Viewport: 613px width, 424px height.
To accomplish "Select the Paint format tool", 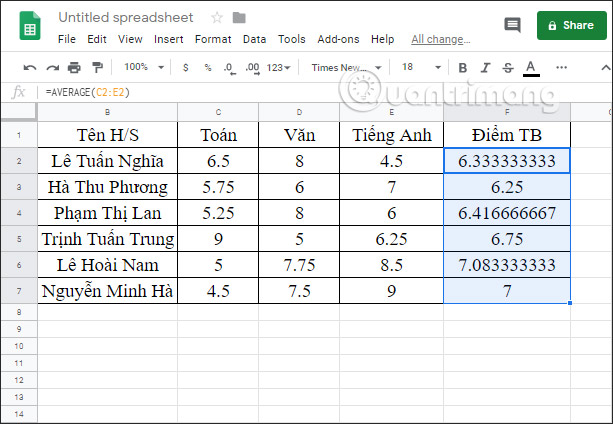I will tap(97, 68).
